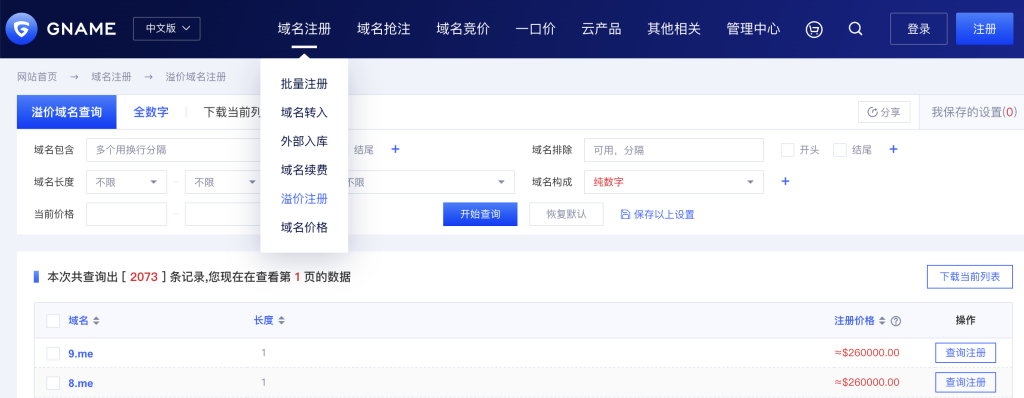Image resolution: width=1024 pixels, height=398 pixels.
Task: Click the 9.me price ≈$260000.00
Action: coord(867,353)
